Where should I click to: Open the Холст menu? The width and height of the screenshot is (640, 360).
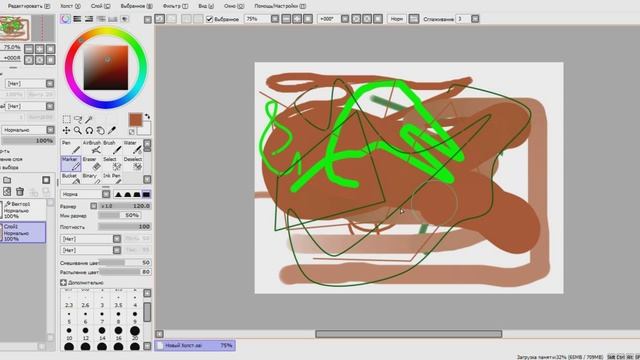(70, 6)
